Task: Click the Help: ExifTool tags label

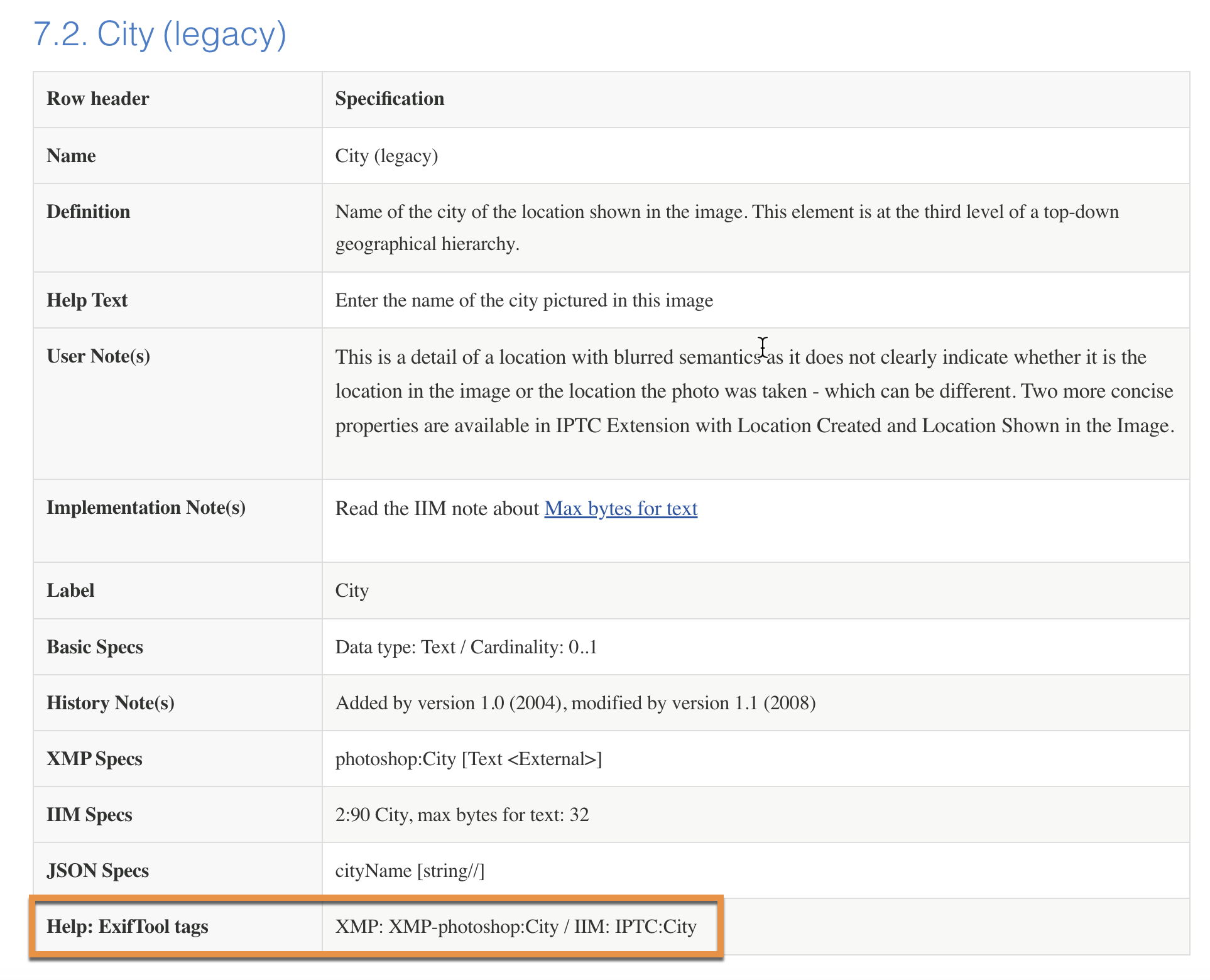Action: (127, 927)
